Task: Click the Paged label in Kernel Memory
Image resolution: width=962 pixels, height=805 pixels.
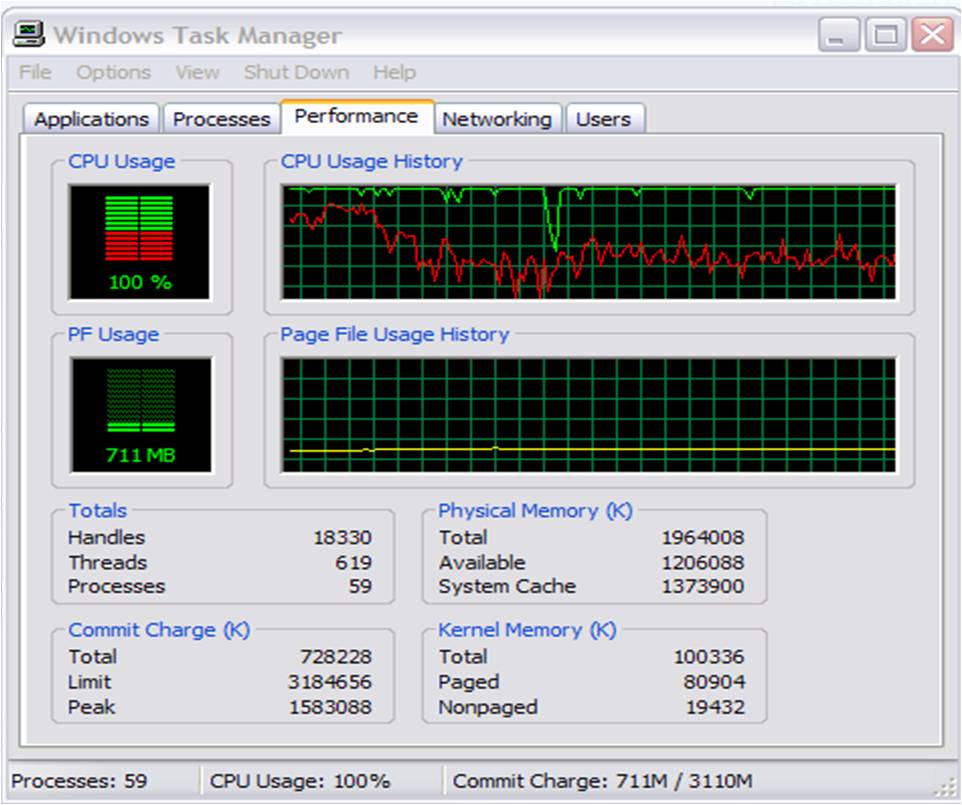Action: tap(469, 682)
